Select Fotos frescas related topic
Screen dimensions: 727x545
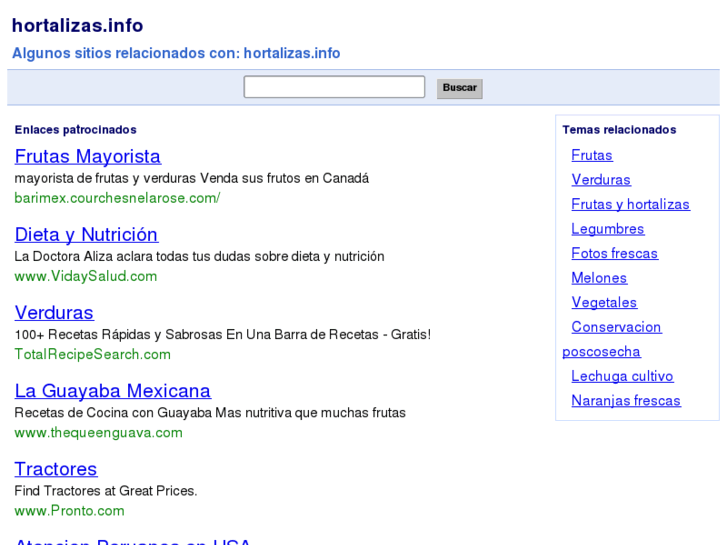614,253
